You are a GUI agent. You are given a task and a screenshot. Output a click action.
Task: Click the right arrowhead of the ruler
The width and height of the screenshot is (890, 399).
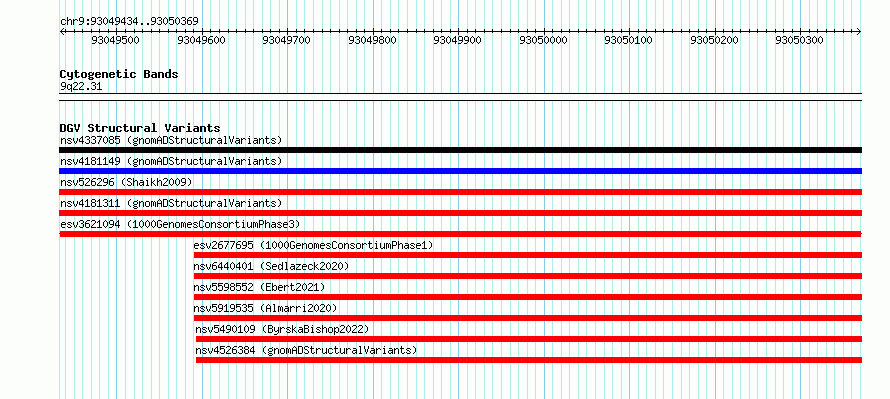coord(859,31)
